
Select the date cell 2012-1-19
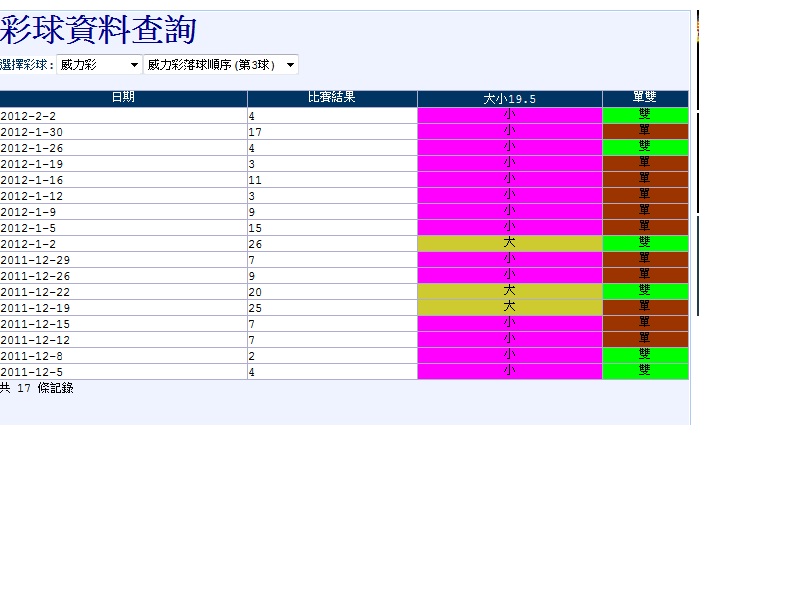pos(123,164)
